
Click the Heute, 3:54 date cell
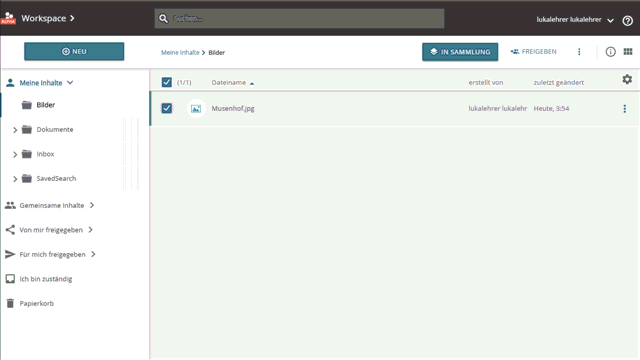pyautogui.click(x=551, y=109)
